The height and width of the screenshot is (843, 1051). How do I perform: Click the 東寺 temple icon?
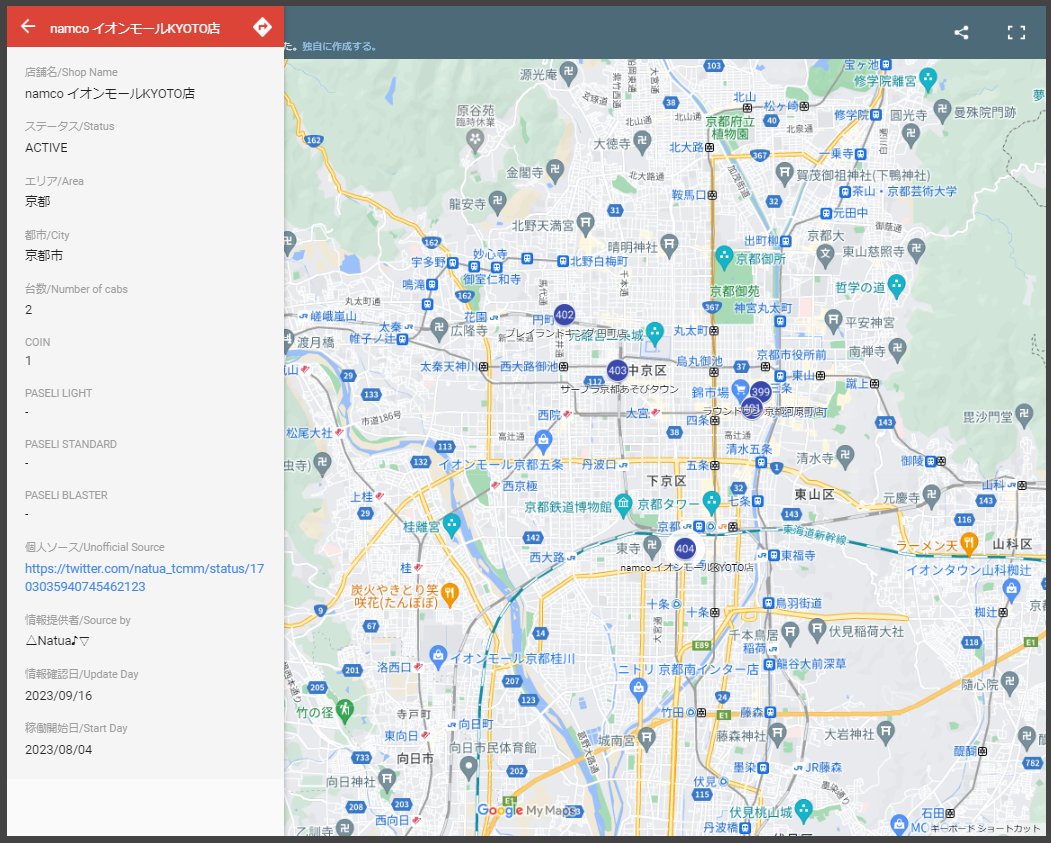[x=652, y=547]
